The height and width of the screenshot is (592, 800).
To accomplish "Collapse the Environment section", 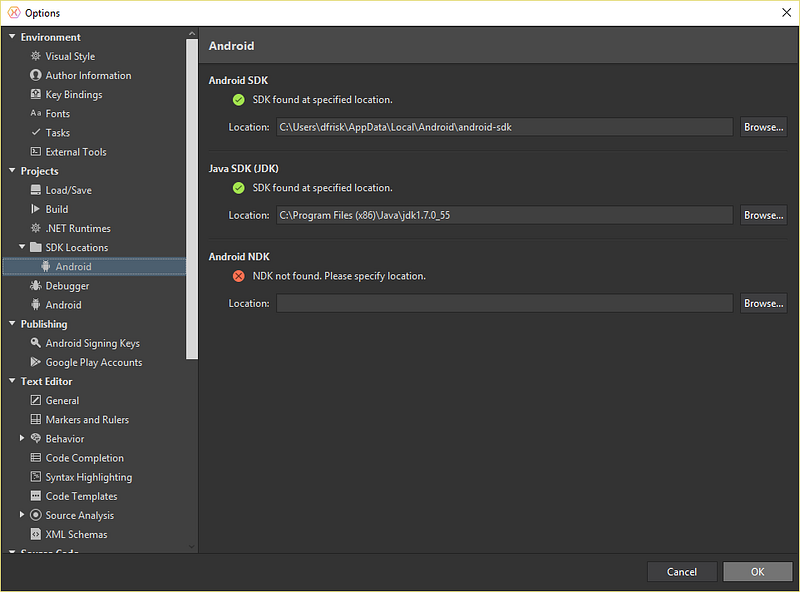I will 12,37.
